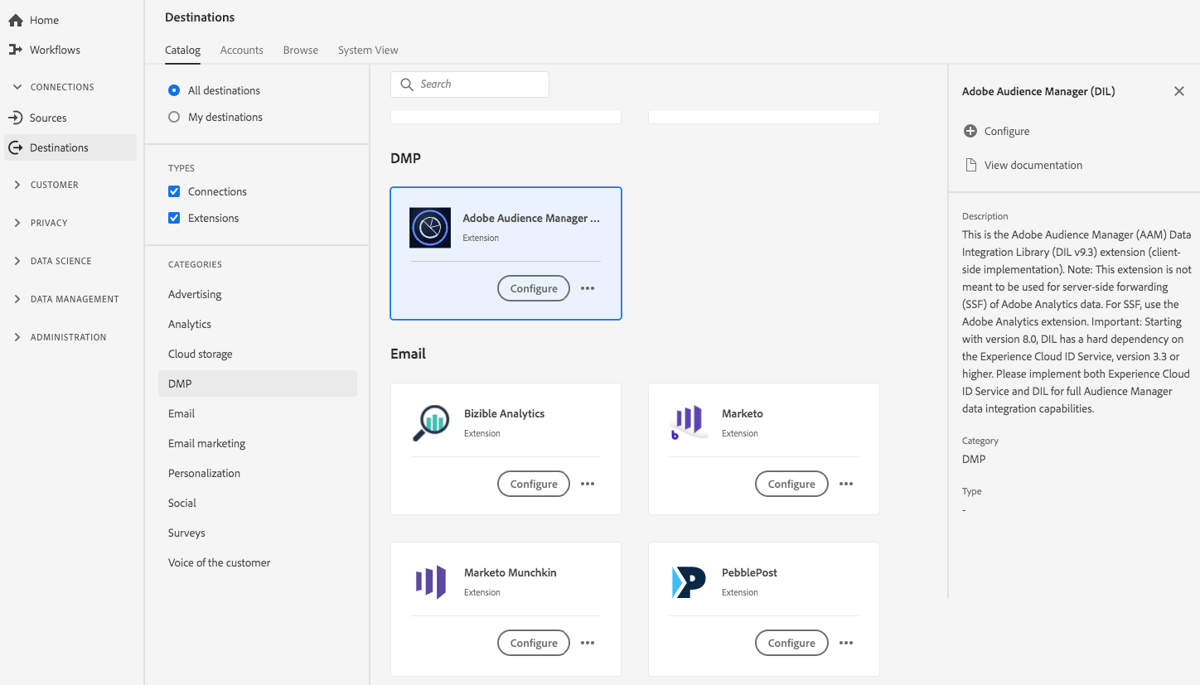The width and height of the screenshot is (1200, 685).
Task: Click the PebblePost logo icon
Action: (687, 582)
